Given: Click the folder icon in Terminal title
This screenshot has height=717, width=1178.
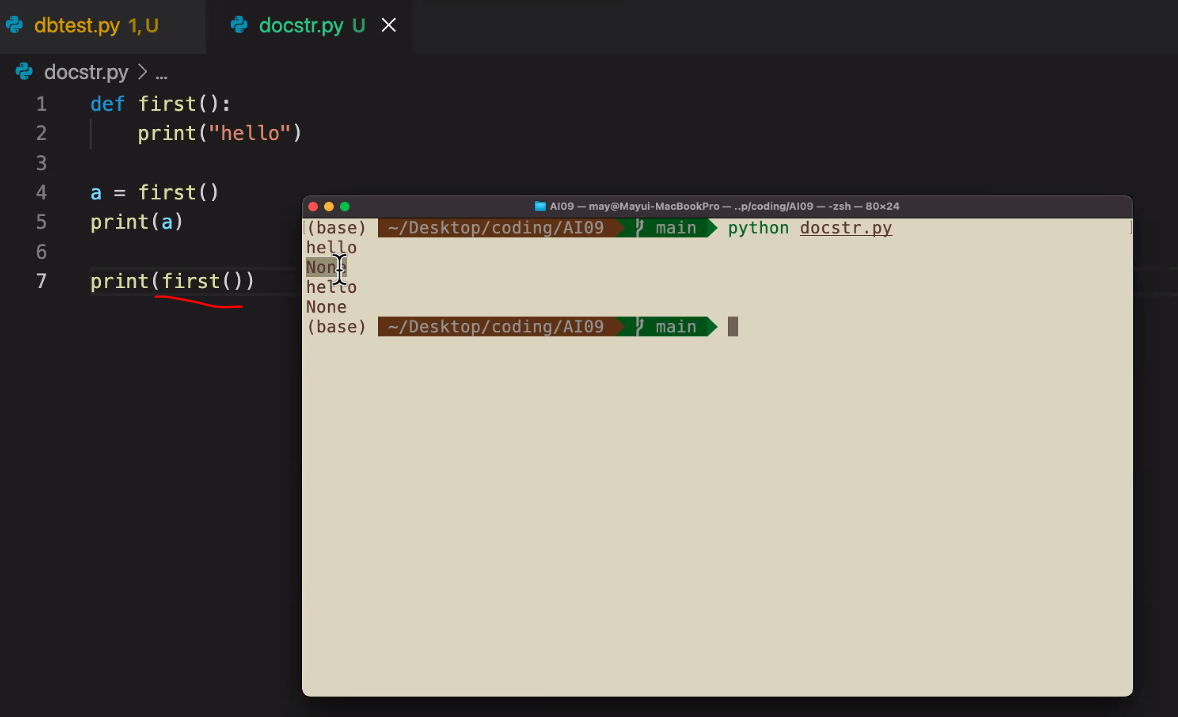Looking at the screenshot, I should (x=539, y=207).
